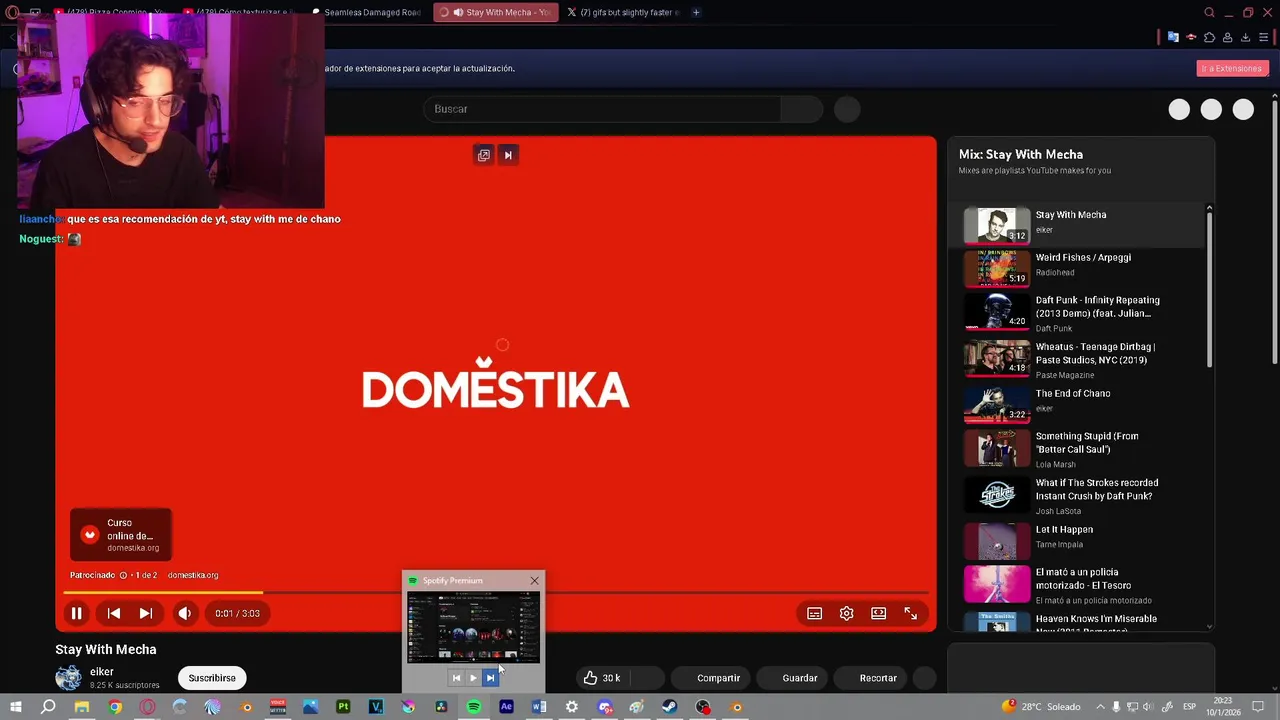Viewport: 1280px width, 720px height.
Task: Open the translate icon in browser toolbar
Action: point(1173,37)
